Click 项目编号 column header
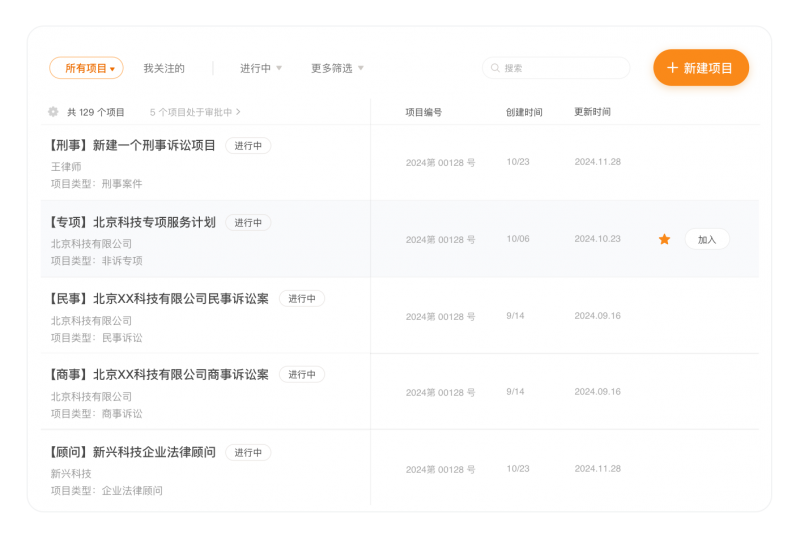800x539 pixels. point(423,112)
